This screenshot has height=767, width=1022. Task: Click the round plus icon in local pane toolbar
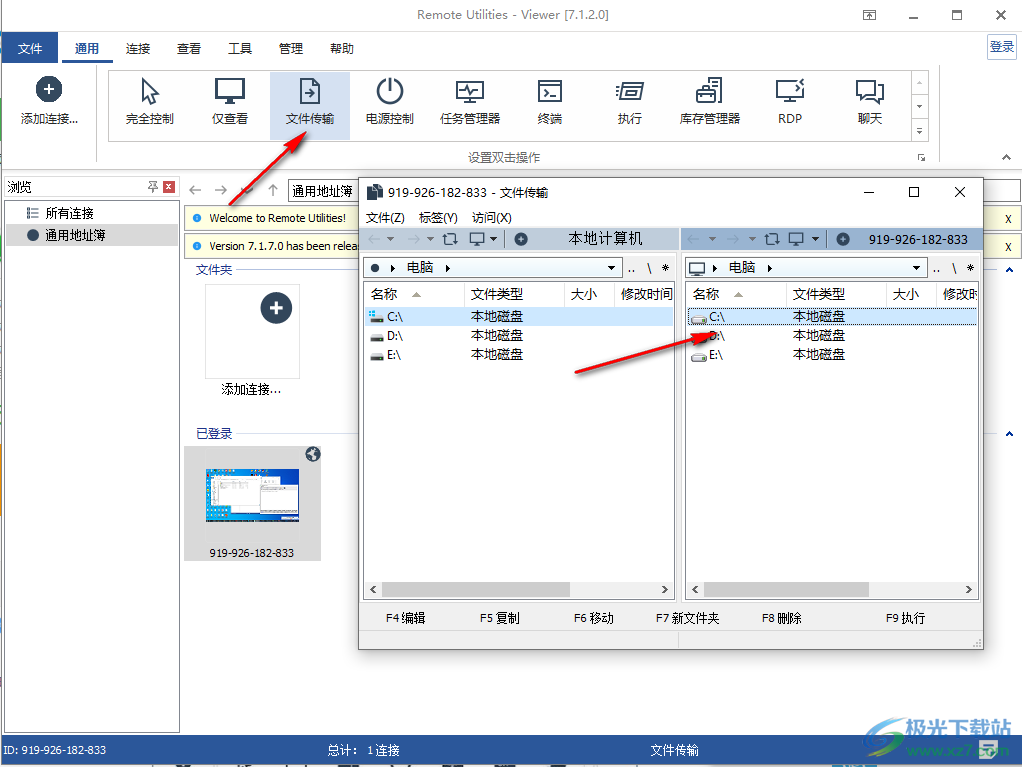[x=521, y=239]
